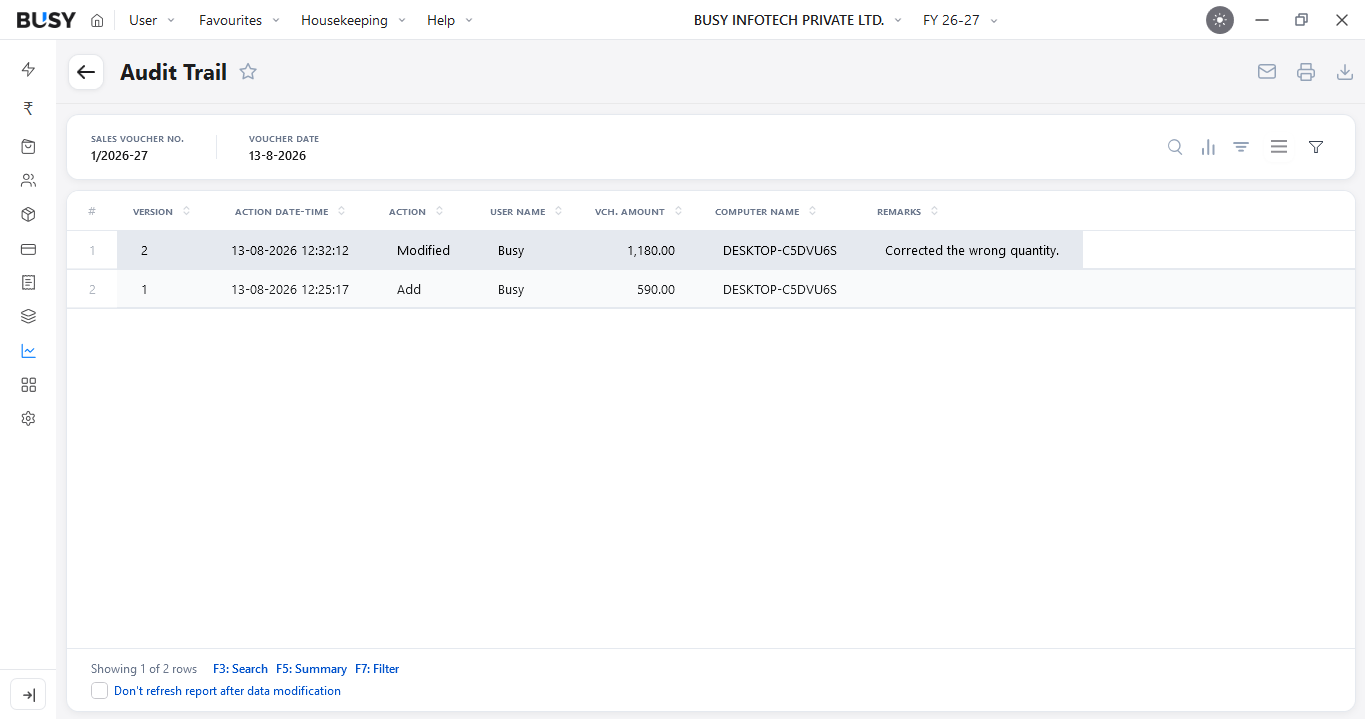The height and width of the screenshot is (719, 1365).
Task: Open the hamburger menu icon
Action: click(1278, 147)
